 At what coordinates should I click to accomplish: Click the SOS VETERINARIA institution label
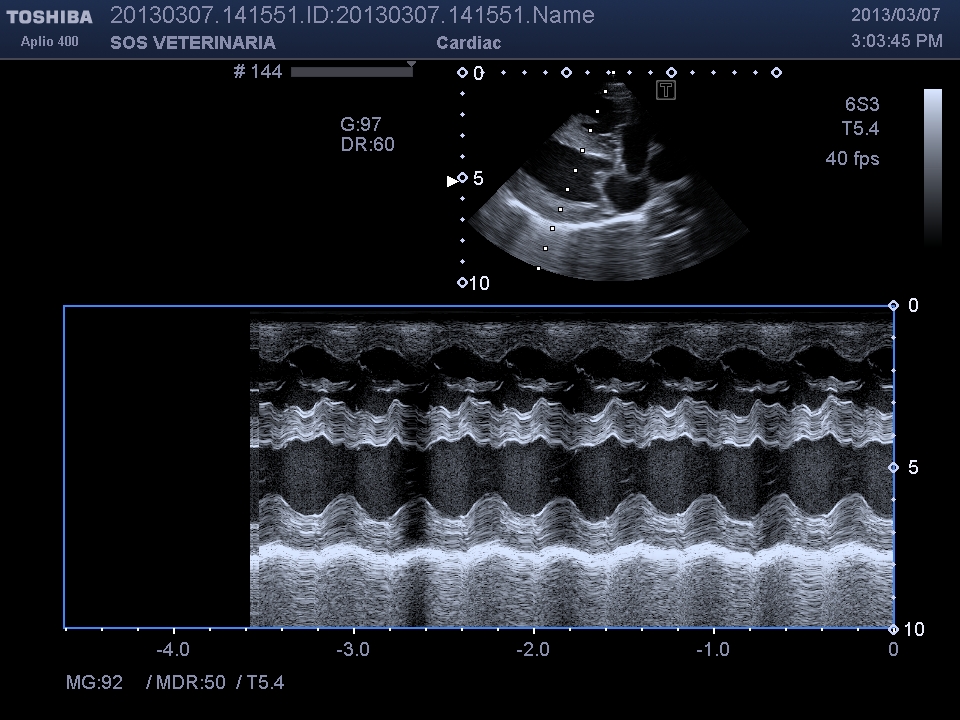click(192, 43)
